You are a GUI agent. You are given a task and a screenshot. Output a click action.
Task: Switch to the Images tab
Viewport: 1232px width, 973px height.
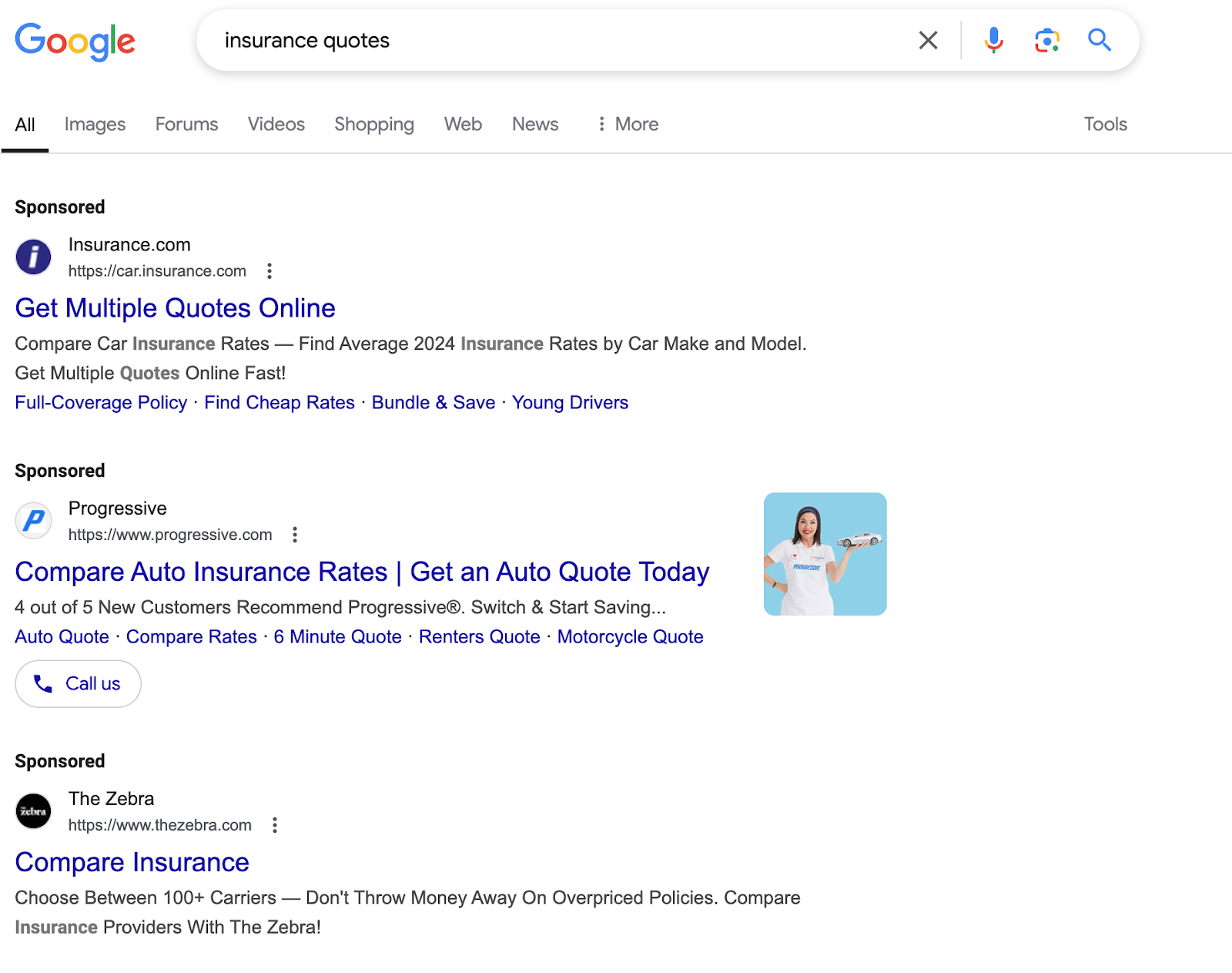95,124
